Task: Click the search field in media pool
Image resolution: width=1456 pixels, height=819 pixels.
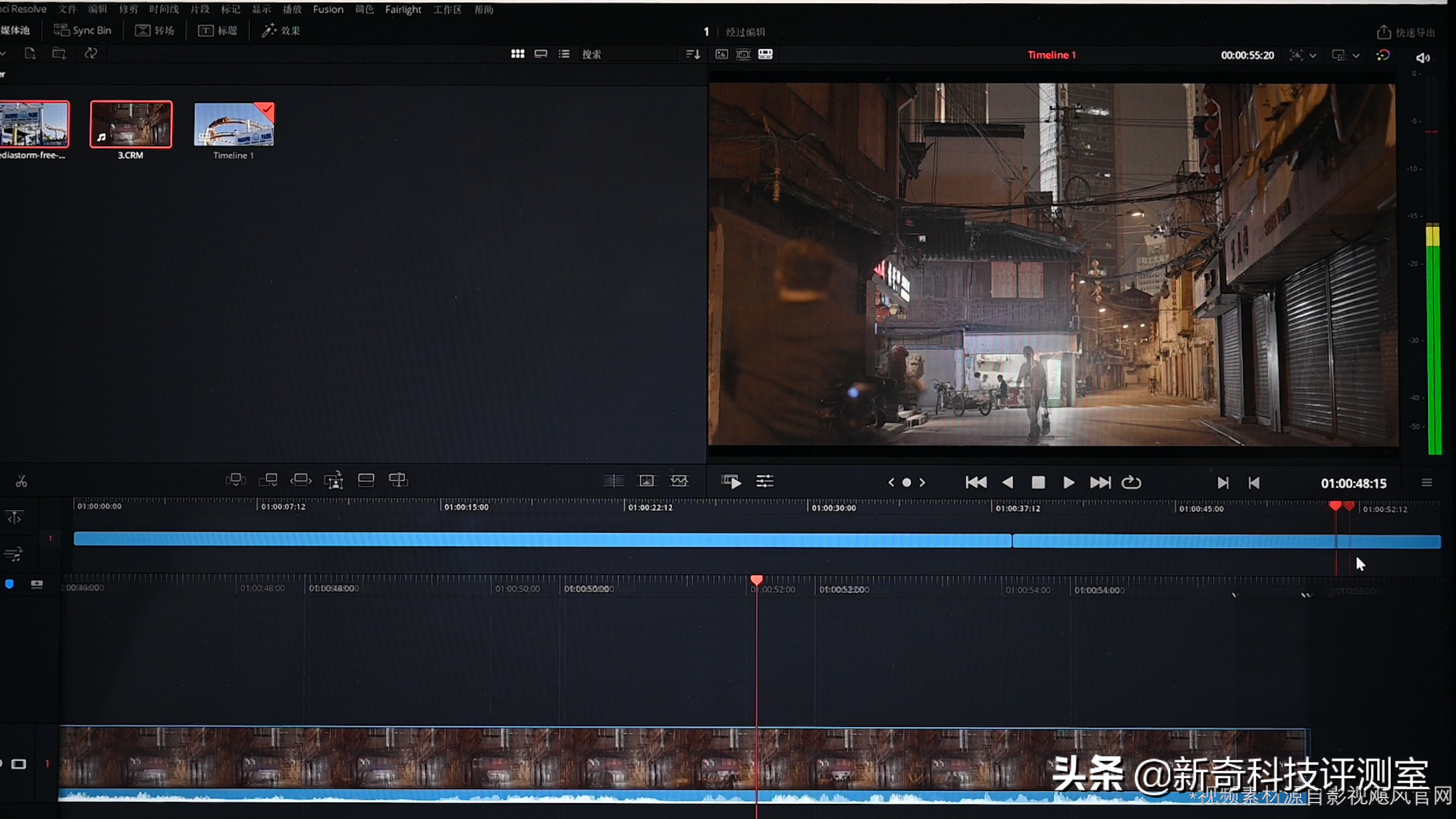Action: [629, 54]
